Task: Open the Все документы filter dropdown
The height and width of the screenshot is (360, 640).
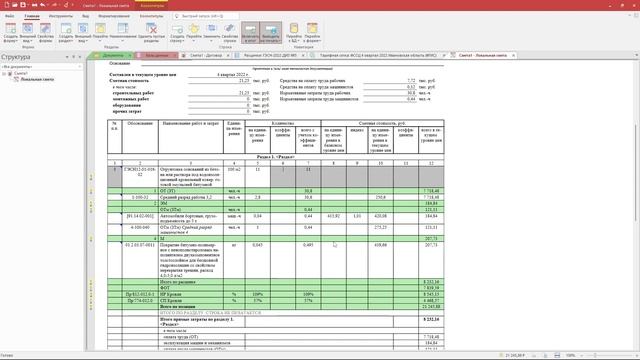Action: pyautogui.click(x=41, y=67)
